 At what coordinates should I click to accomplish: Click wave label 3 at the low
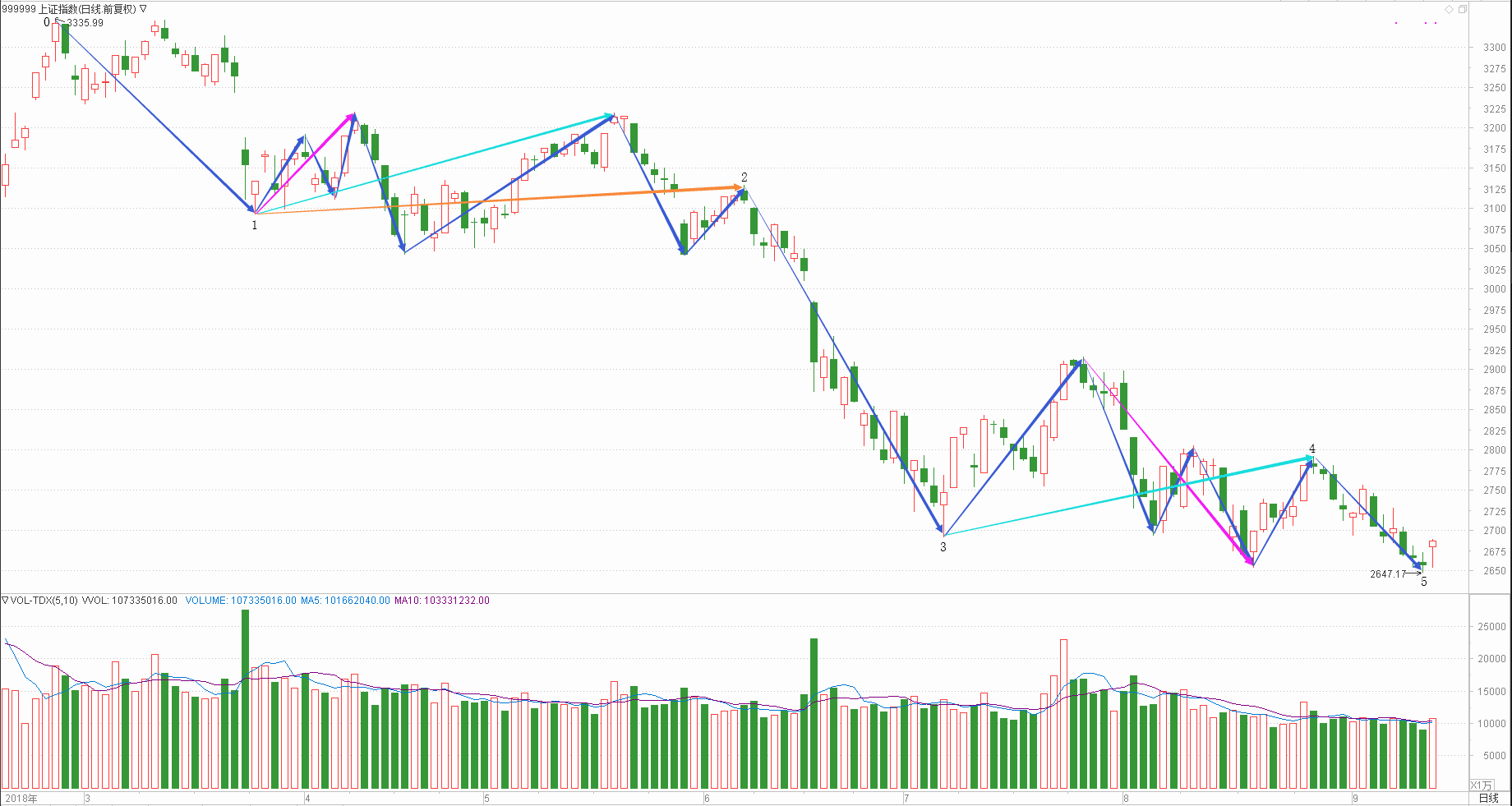(x=943, y=547)
